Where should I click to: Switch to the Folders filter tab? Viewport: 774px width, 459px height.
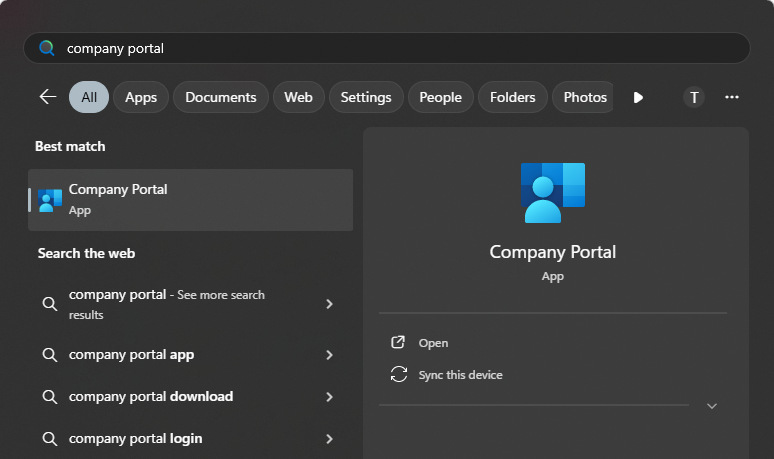tap(512, 97)
